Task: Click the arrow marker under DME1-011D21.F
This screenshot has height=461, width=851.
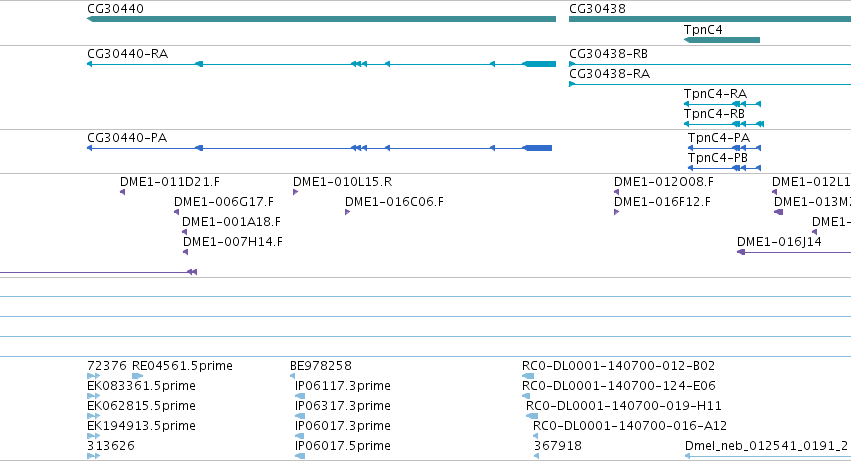Action: coord(123,192)
